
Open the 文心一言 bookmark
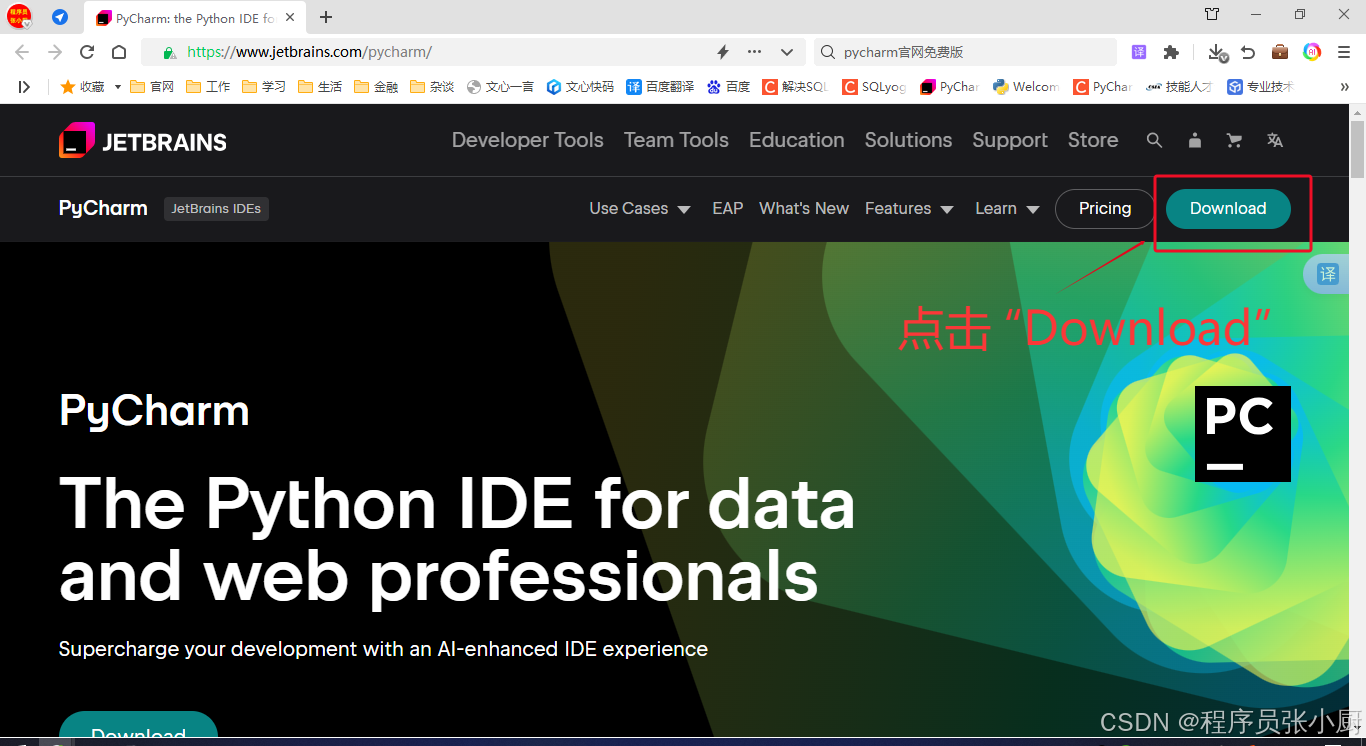[x=500, y=87]
